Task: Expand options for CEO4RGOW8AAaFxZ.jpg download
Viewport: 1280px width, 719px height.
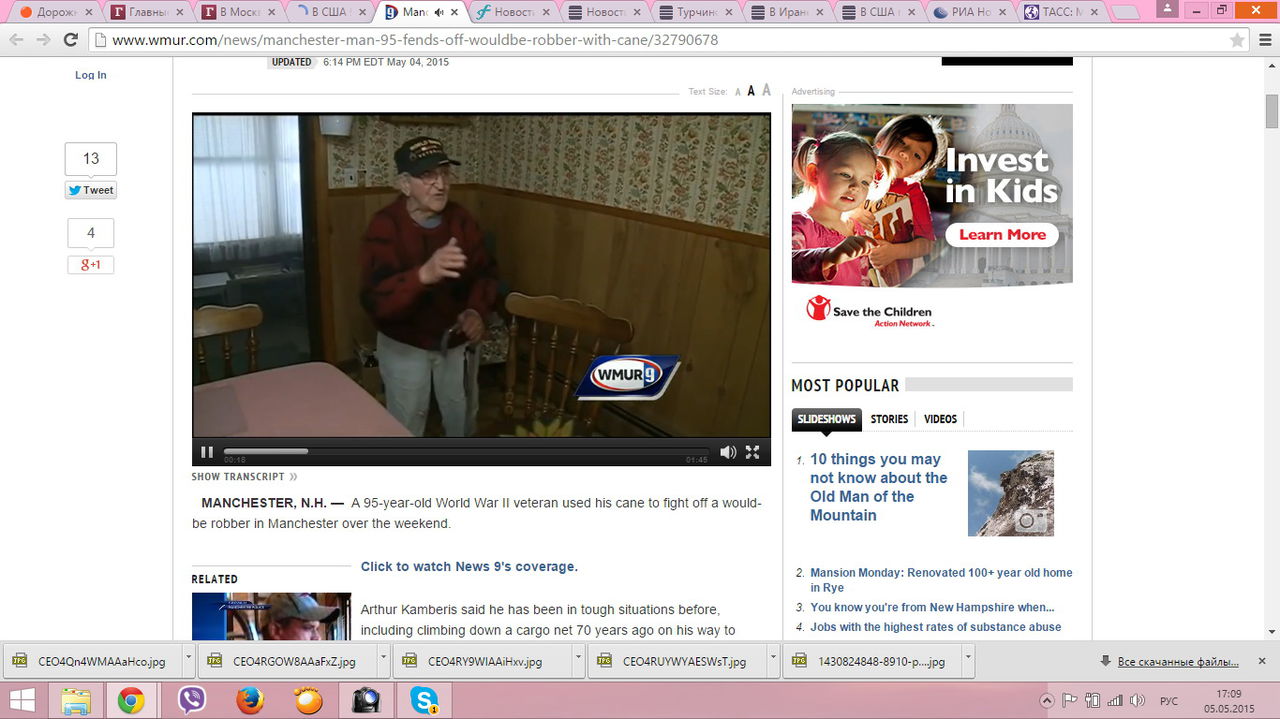Action: click(x=383, y=661)
